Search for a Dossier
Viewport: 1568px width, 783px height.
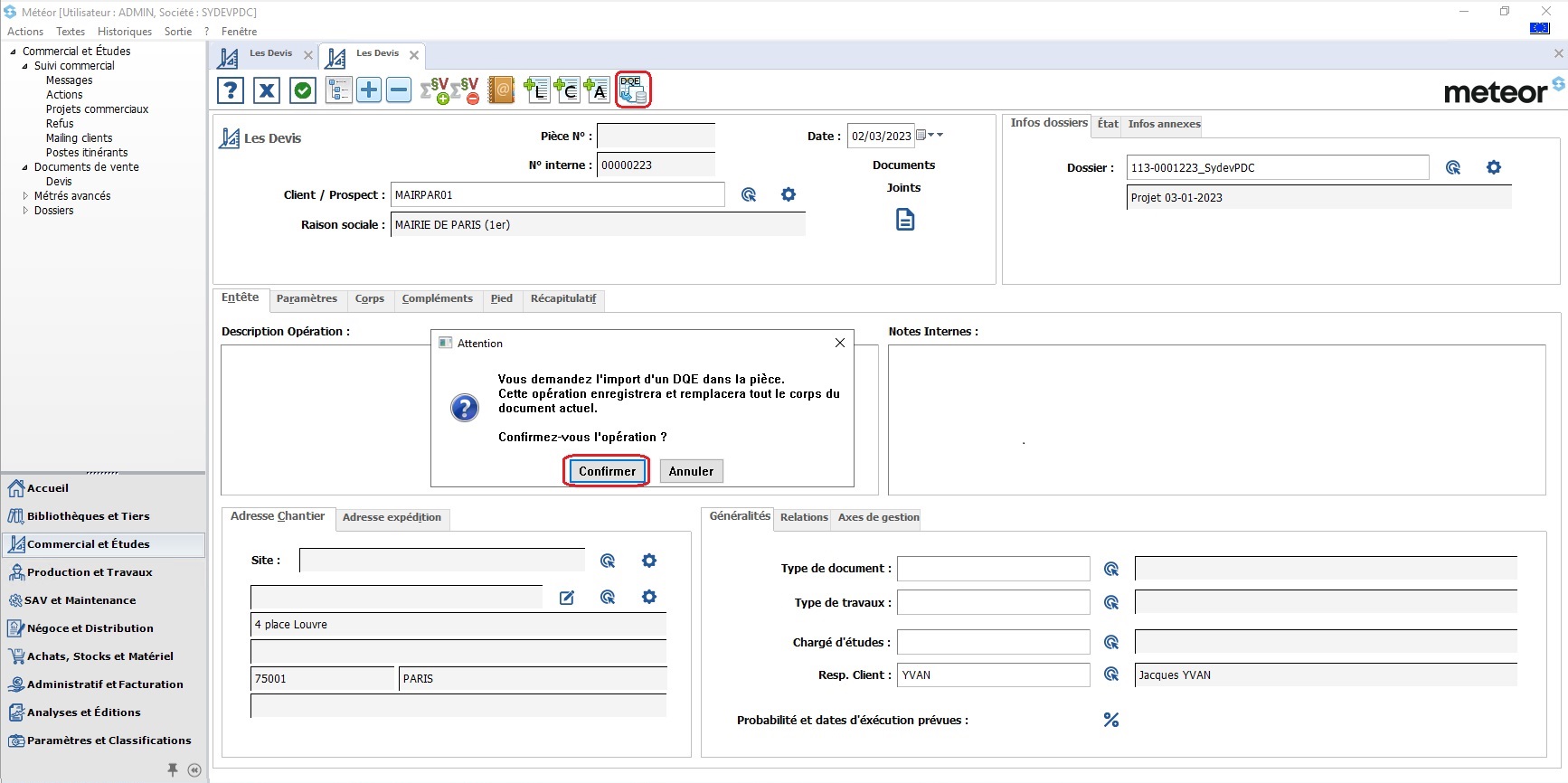tap(1453, 167)
